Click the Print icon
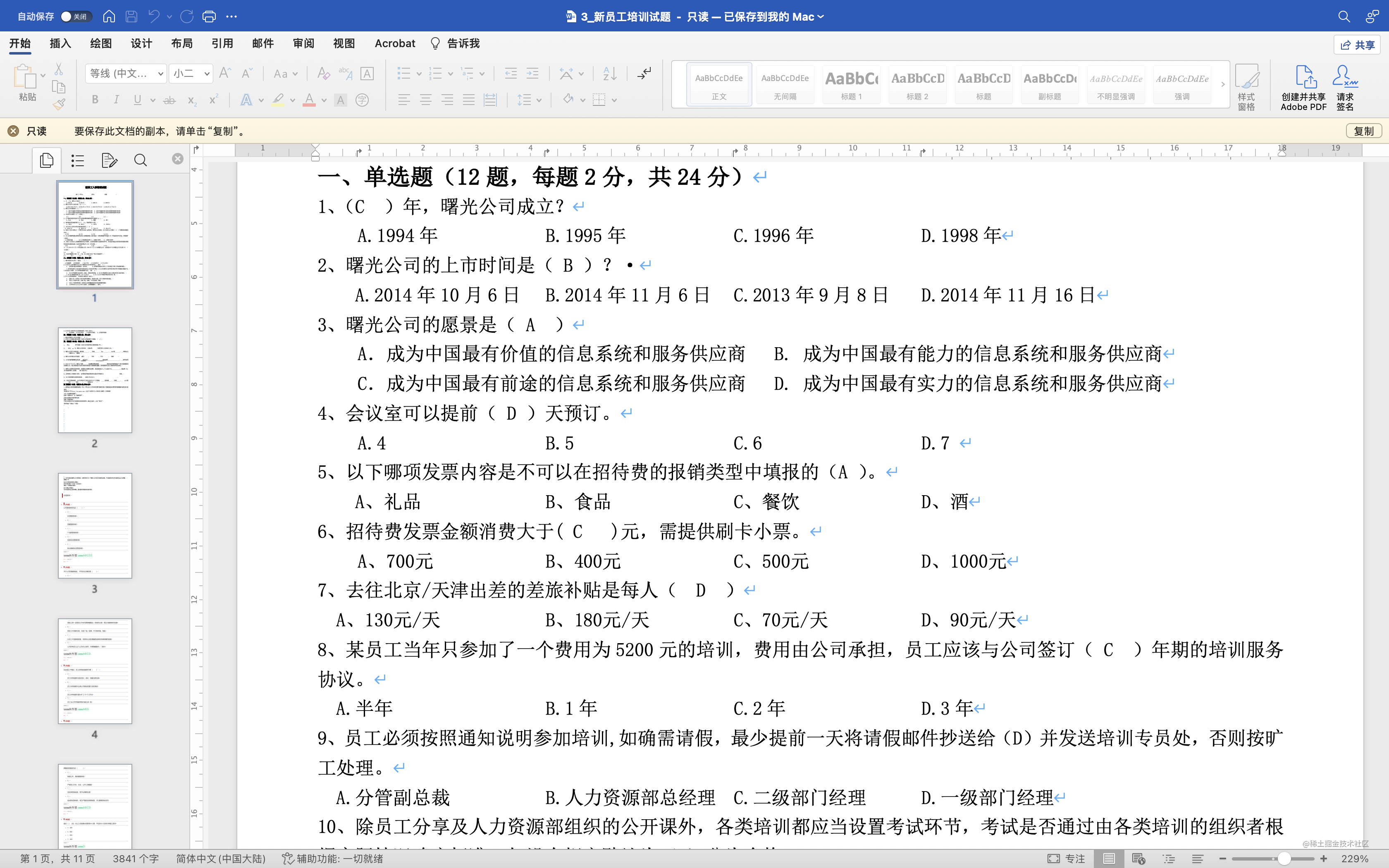Screen dimensions: 1389x868 210,17
